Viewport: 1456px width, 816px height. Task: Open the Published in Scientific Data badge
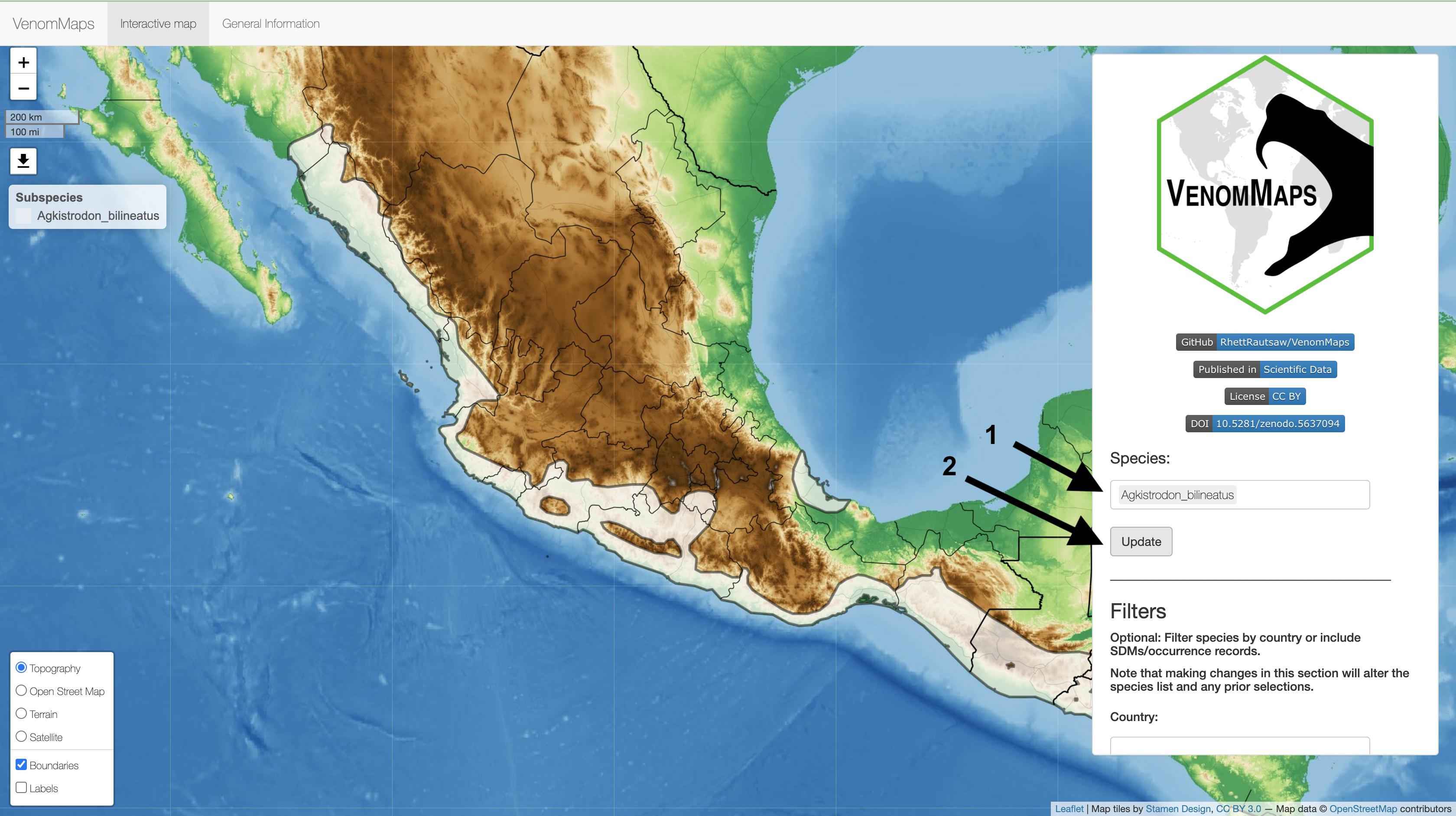(1265, 369)
